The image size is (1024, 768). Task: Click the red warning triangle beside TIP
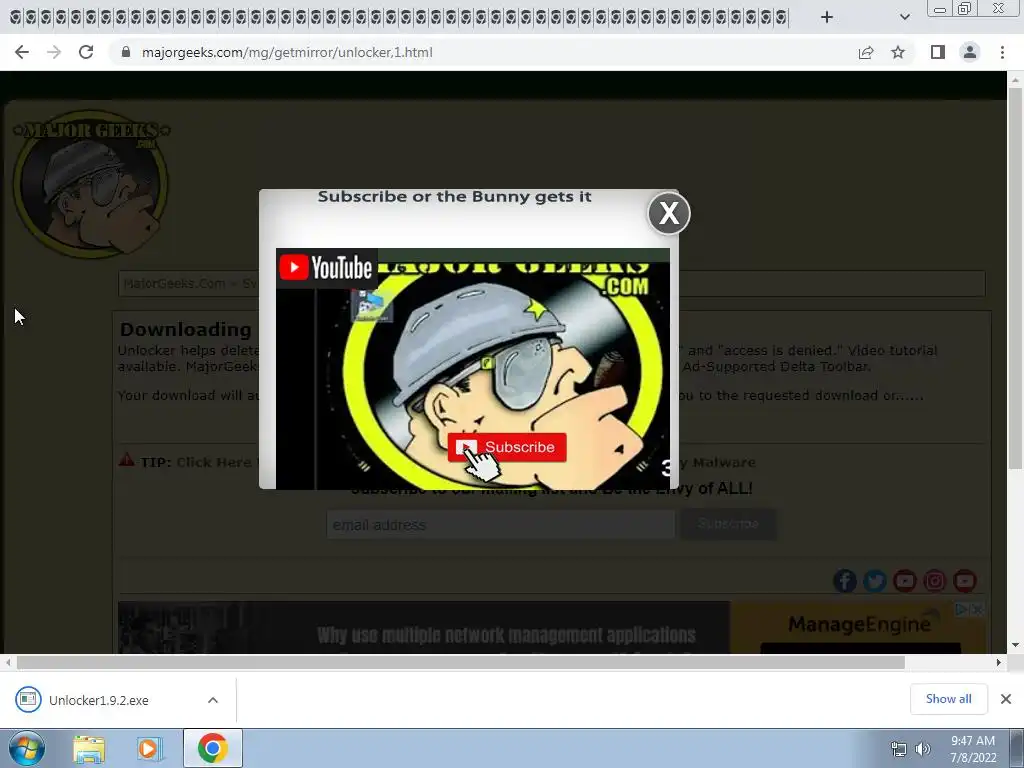(x=126, y=460)
